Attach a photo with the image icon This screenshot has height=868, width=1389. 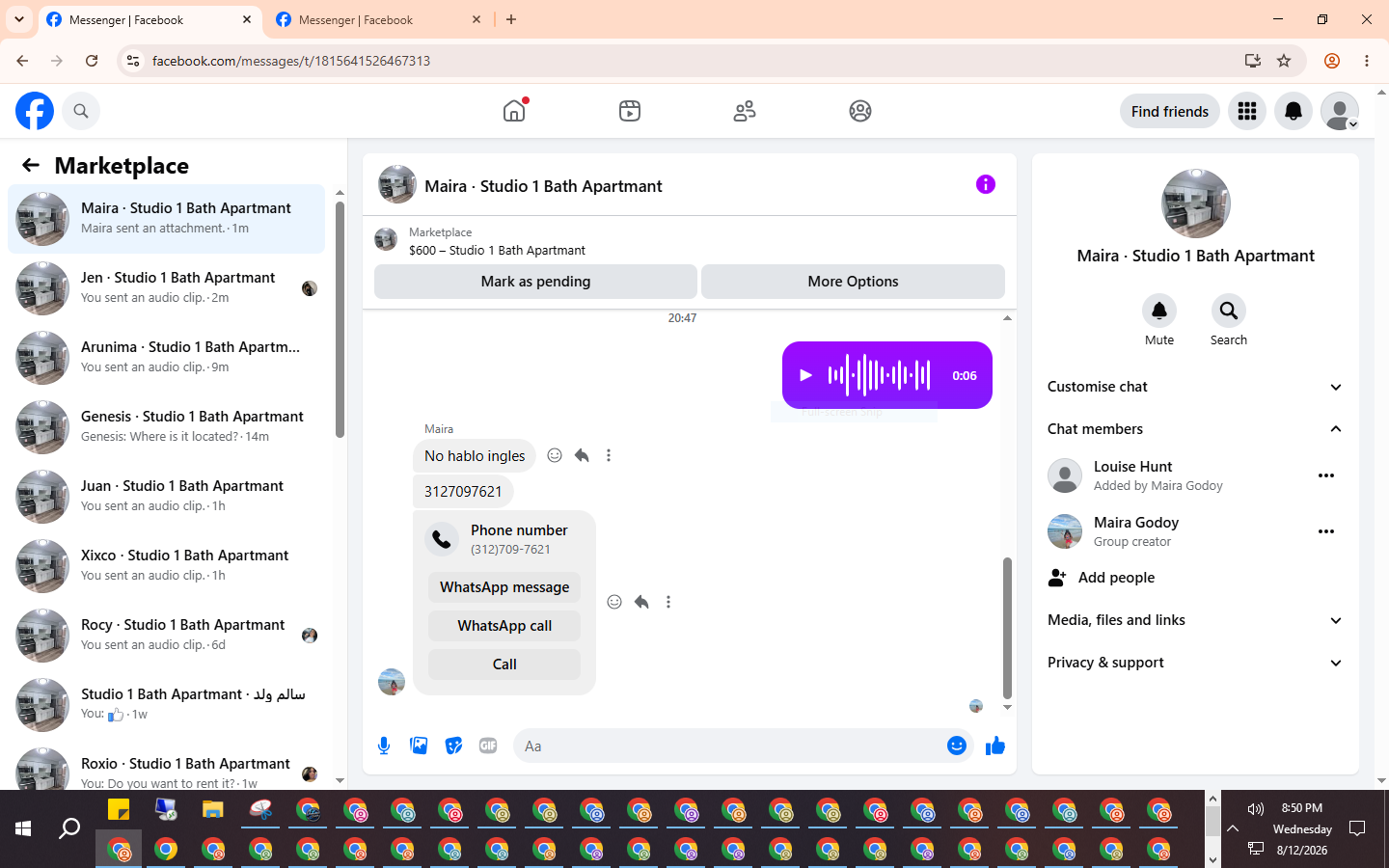[x=419, y=746]
